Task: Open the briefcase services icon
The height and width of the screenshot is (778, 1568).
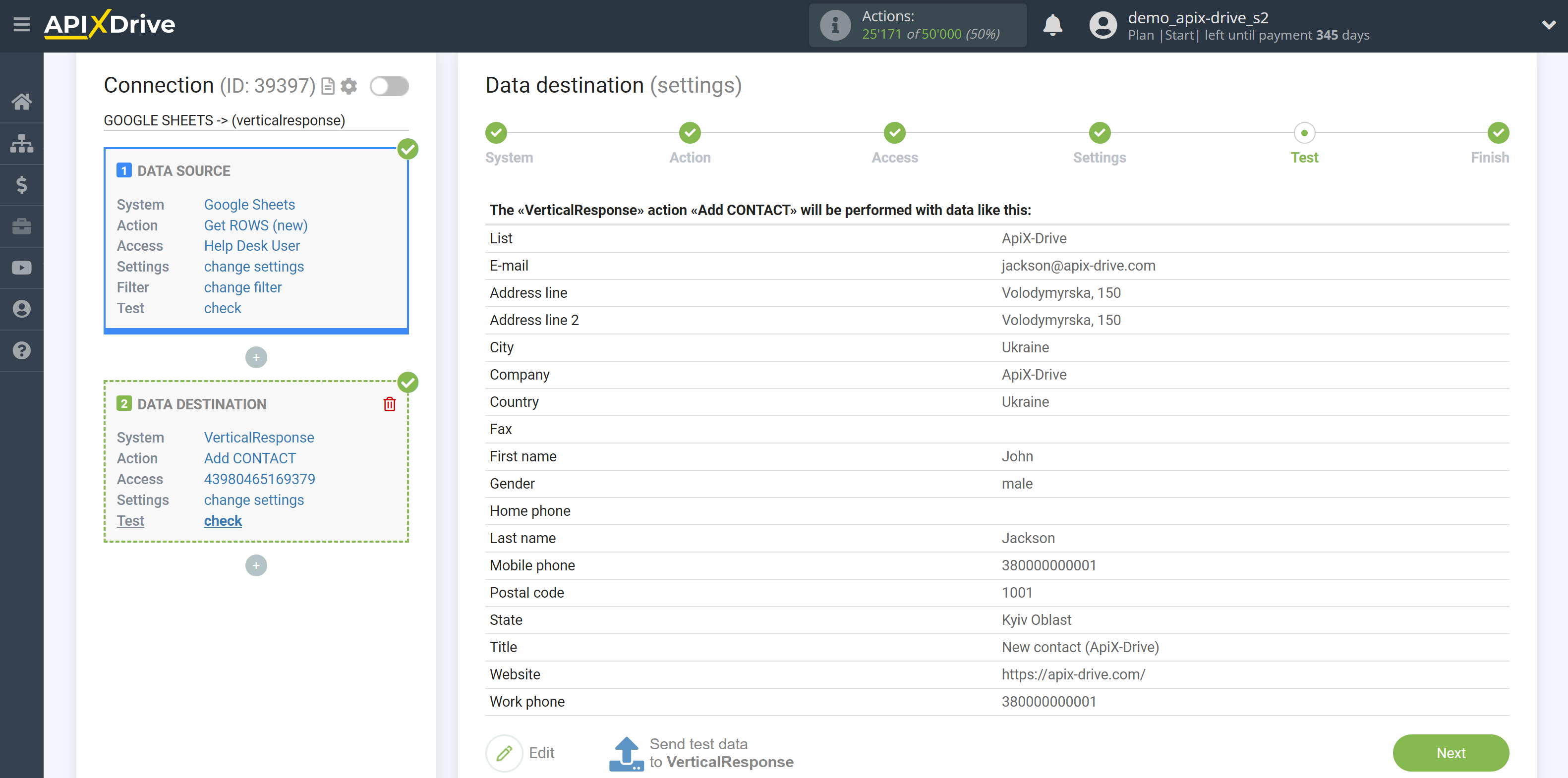Action: (x=22, y=226)
